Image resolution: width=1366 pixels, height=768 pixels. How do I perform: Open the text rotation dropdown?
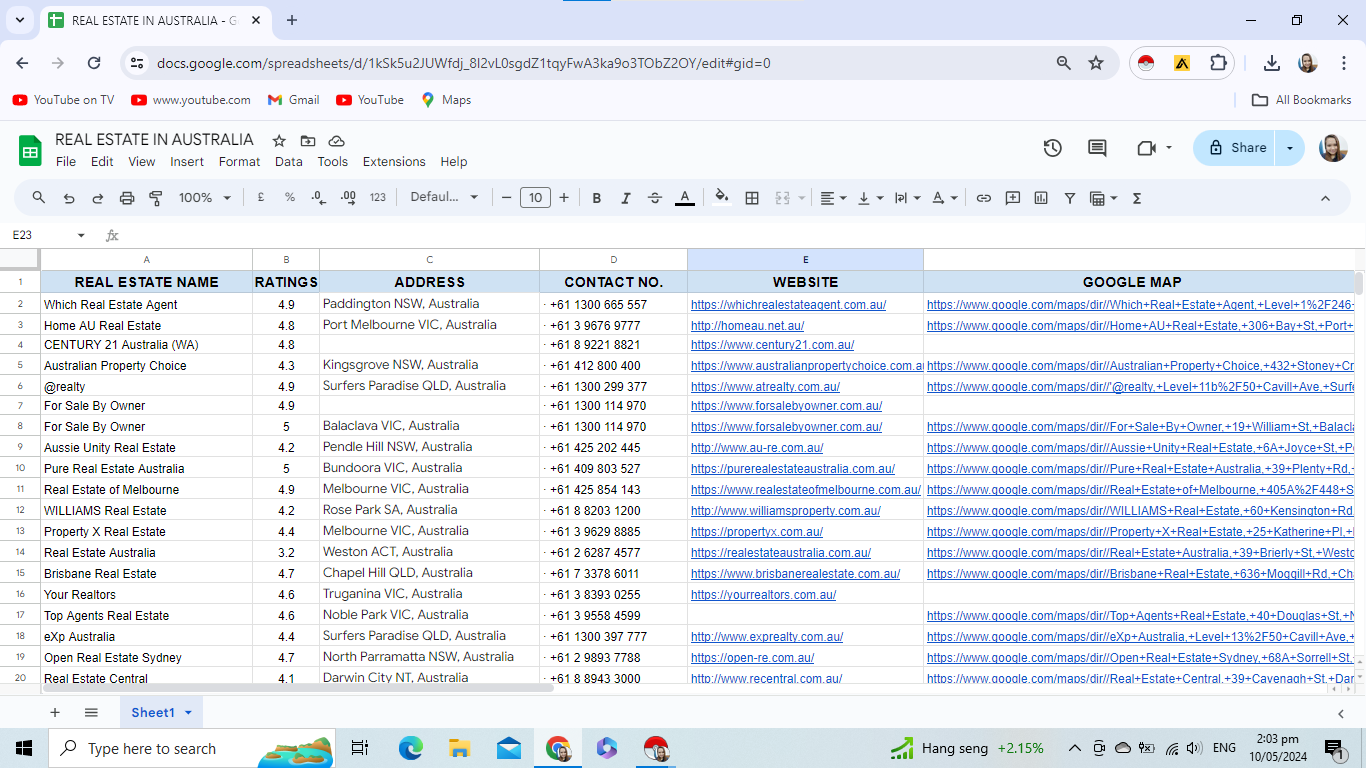[x=945, y=198]
